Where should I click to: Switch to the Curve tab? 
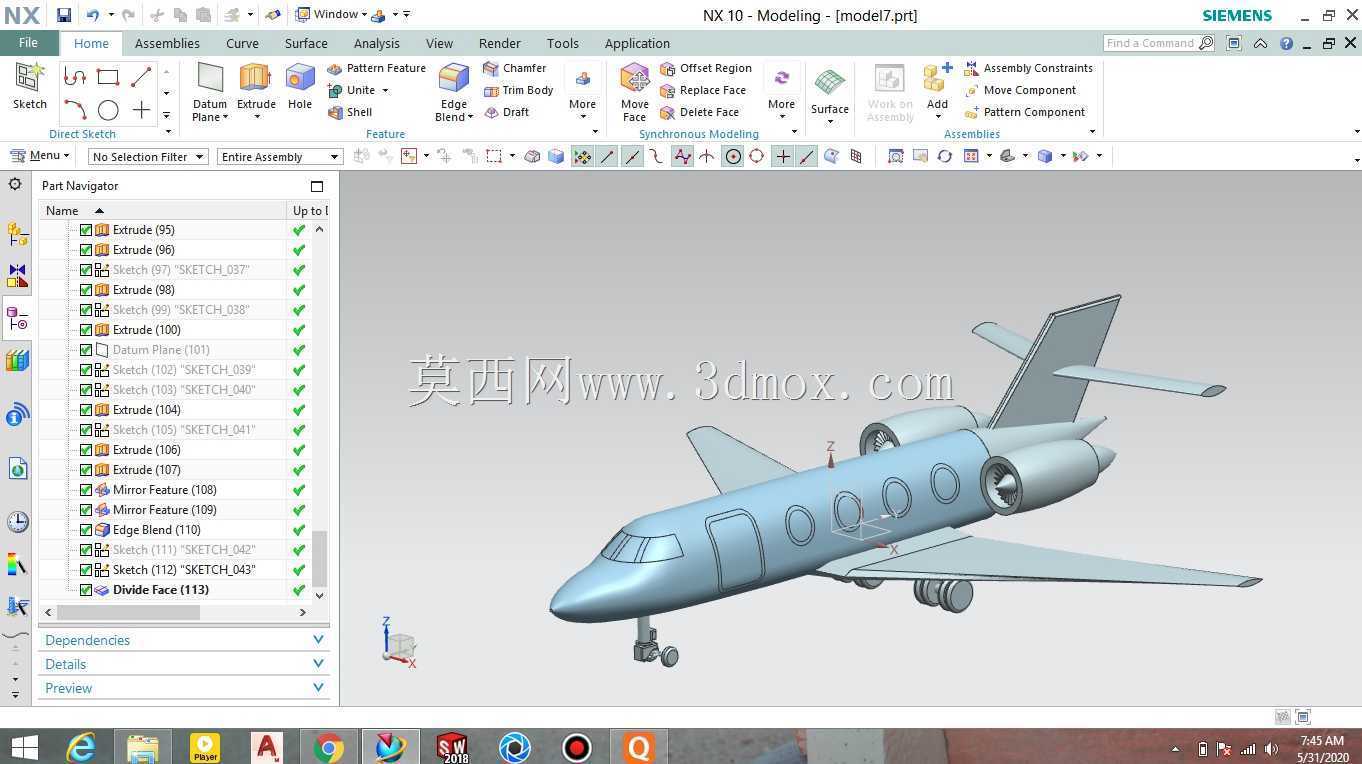point(242,43)
